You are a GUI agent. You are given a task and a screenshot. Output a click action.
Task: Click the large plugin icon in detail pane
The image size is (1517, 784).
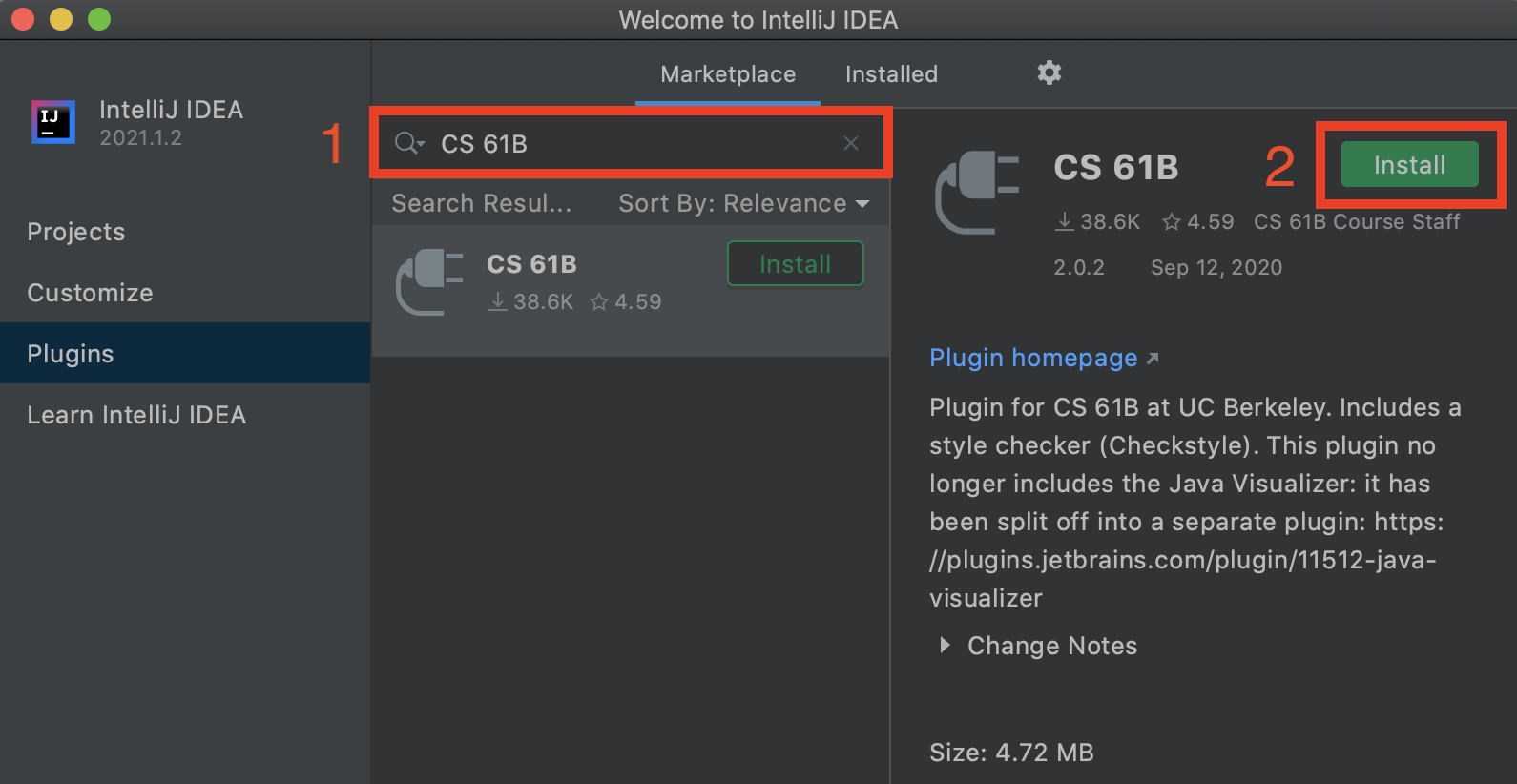pos(976,191)
